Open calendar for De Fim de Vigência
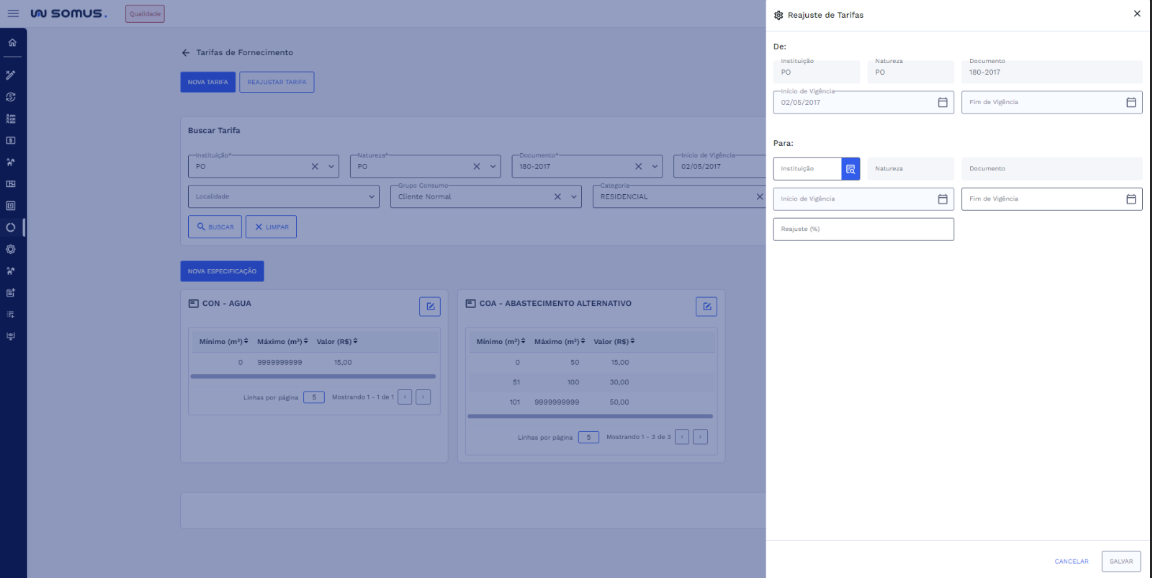The width and height of the screenshot is (1152, 578). click(1131, 102)
